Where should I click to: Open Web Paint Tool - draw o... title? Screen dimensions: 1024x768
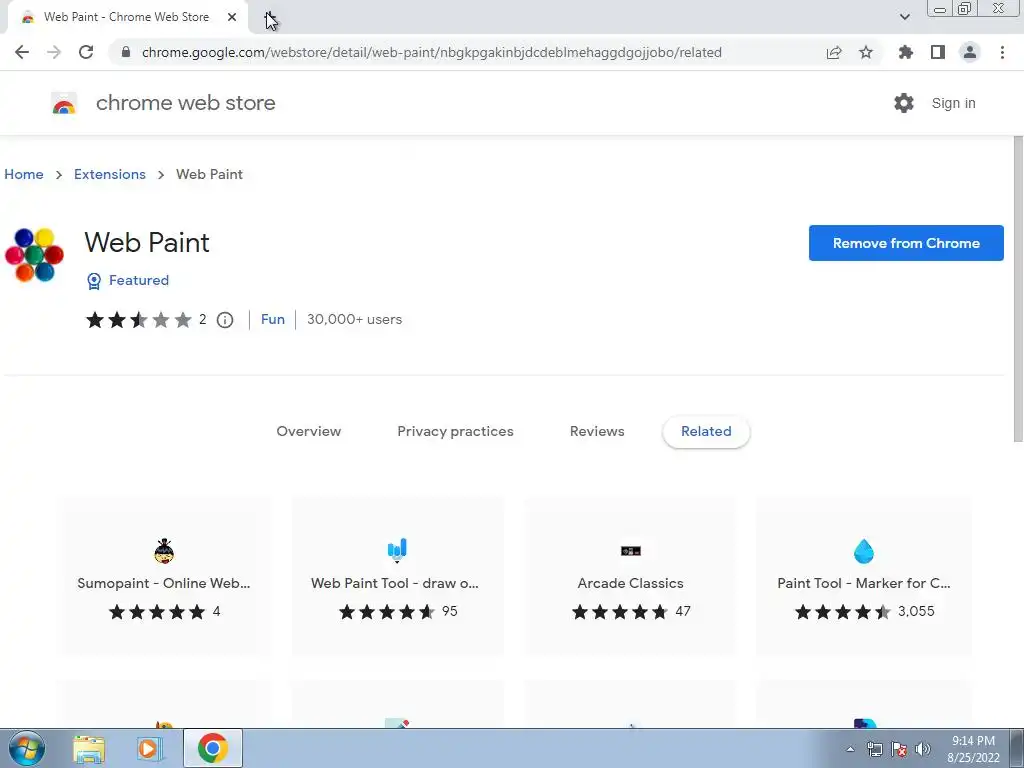point(394,583)
